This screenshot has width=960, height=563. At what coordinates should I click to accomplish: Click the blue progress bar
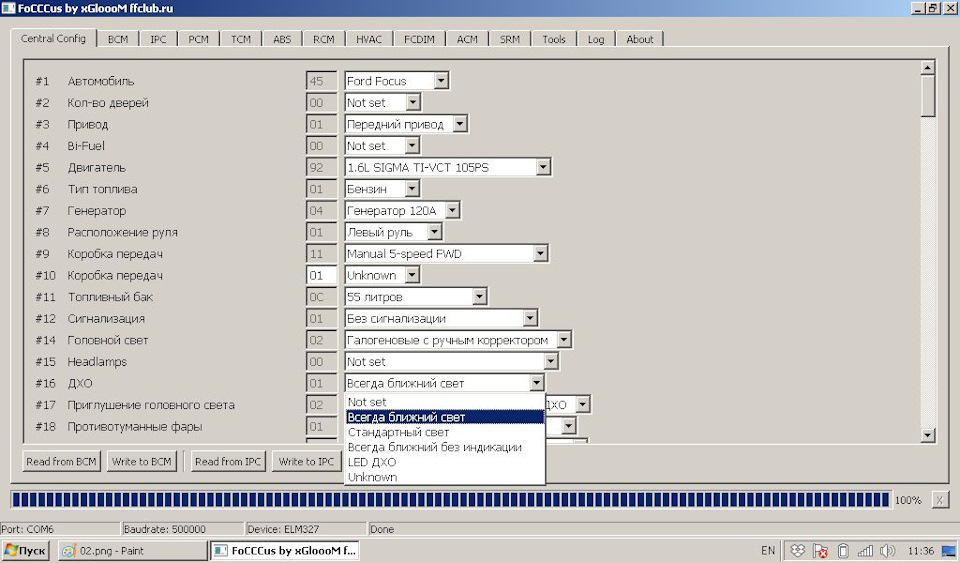point(450,500)
